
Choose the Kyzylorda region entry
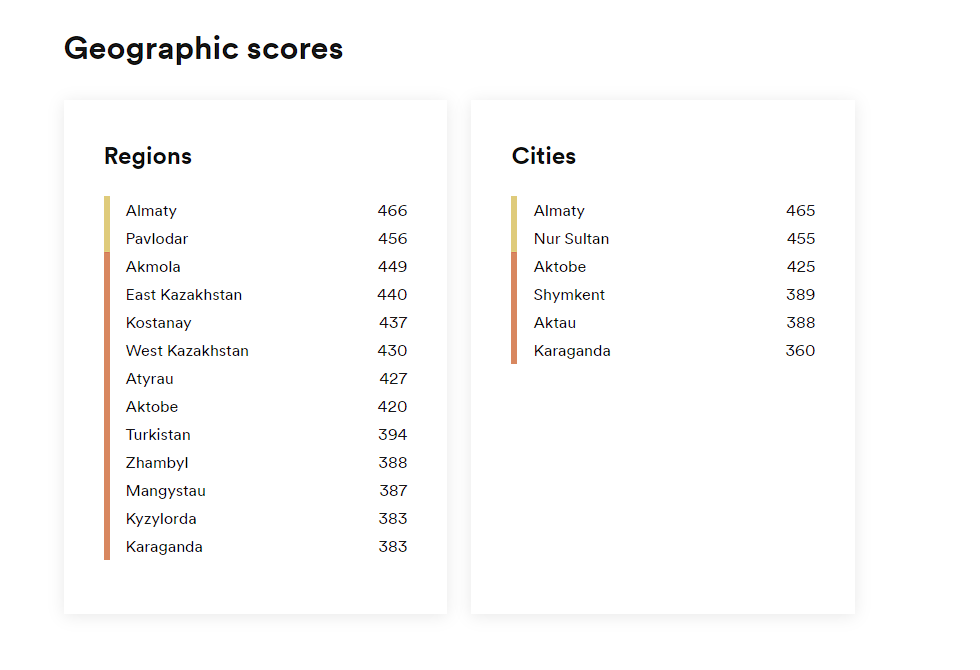point(161,519)
